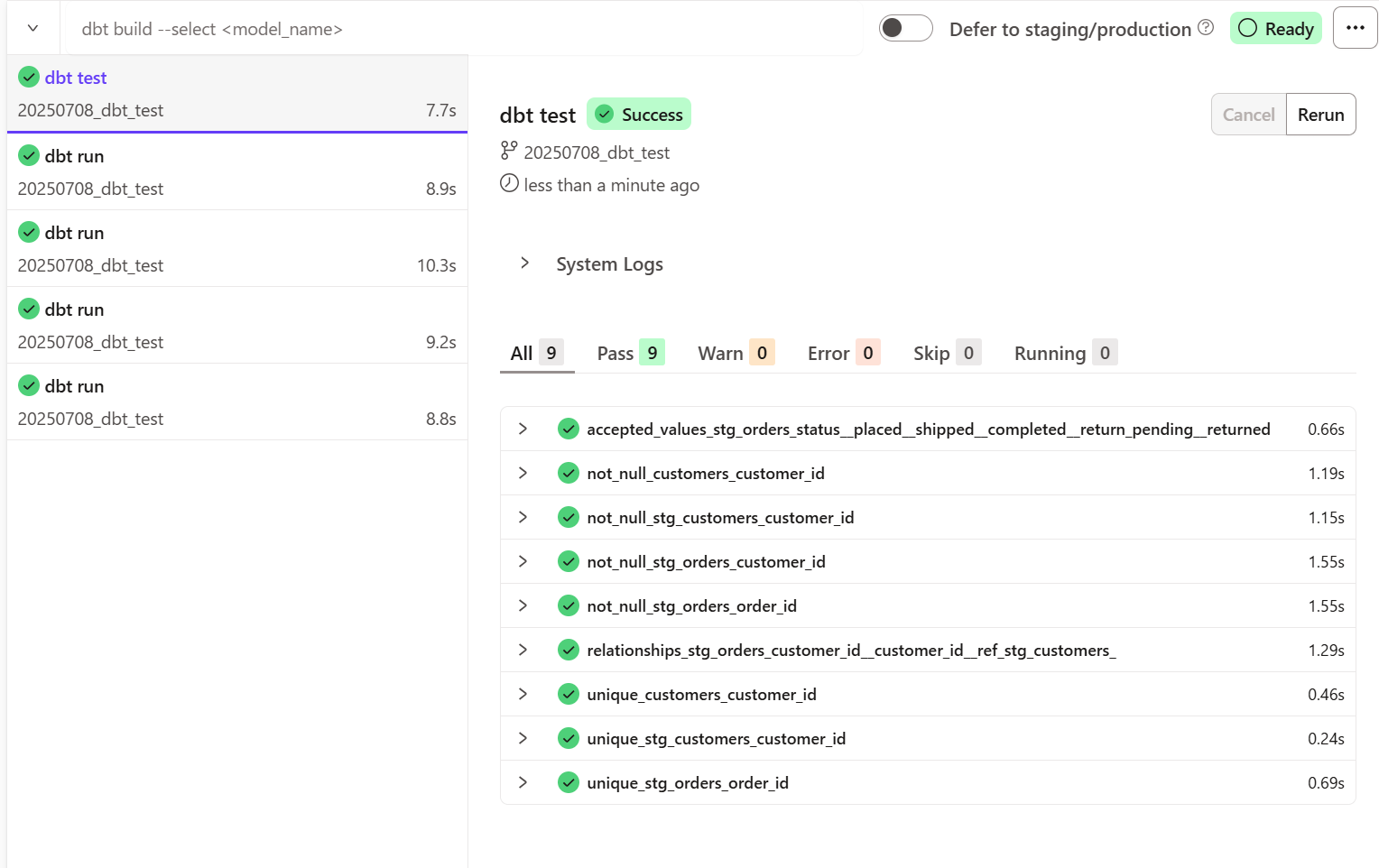Image resolution: width=1379 pixels, height=868 pixels.
Task: Select the dbt run entry taking 8.9s
Action: coord(237,171)
